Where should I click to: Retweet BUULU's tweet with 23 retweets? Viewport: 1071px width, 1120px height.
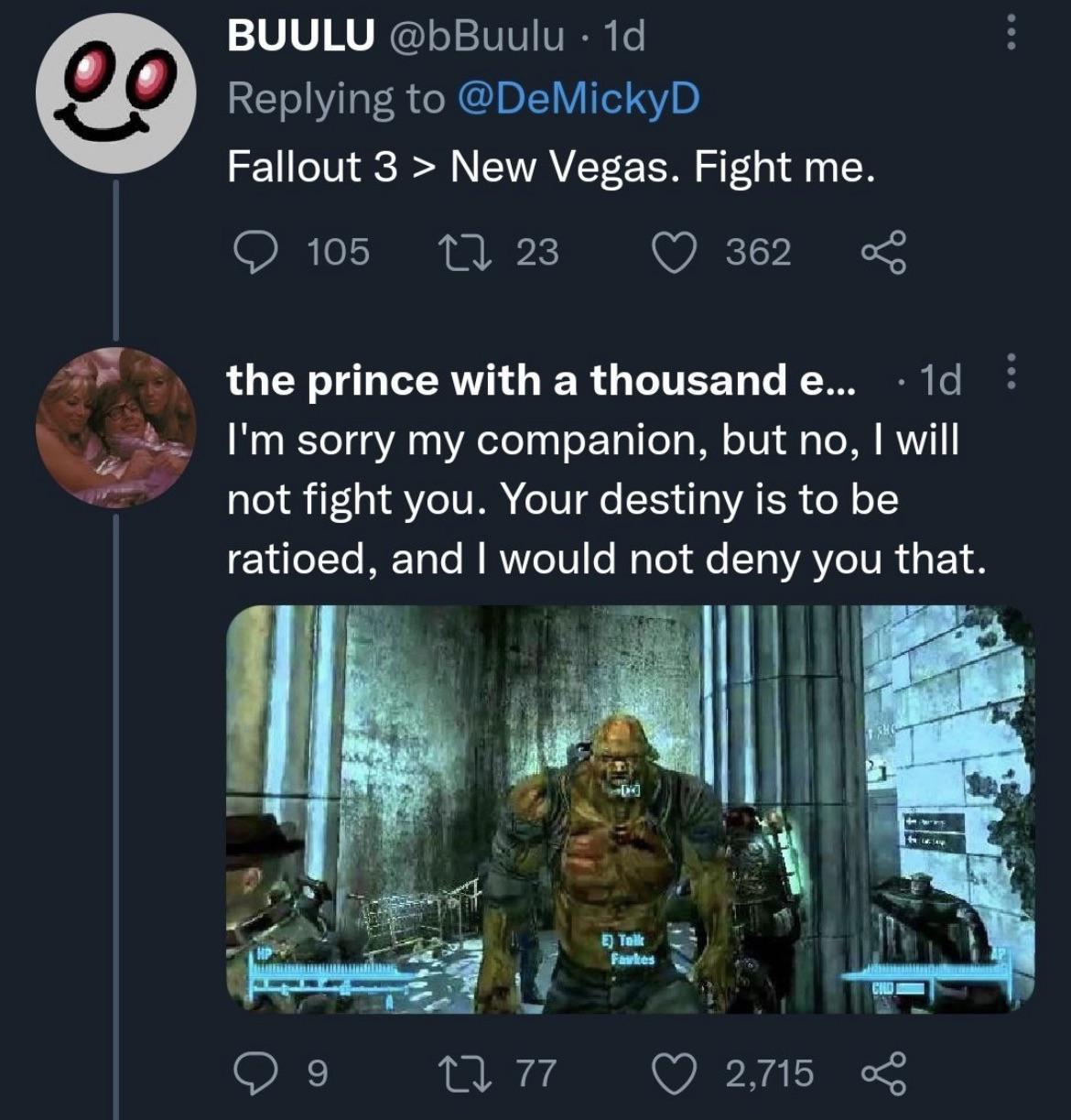coord(453,252)
